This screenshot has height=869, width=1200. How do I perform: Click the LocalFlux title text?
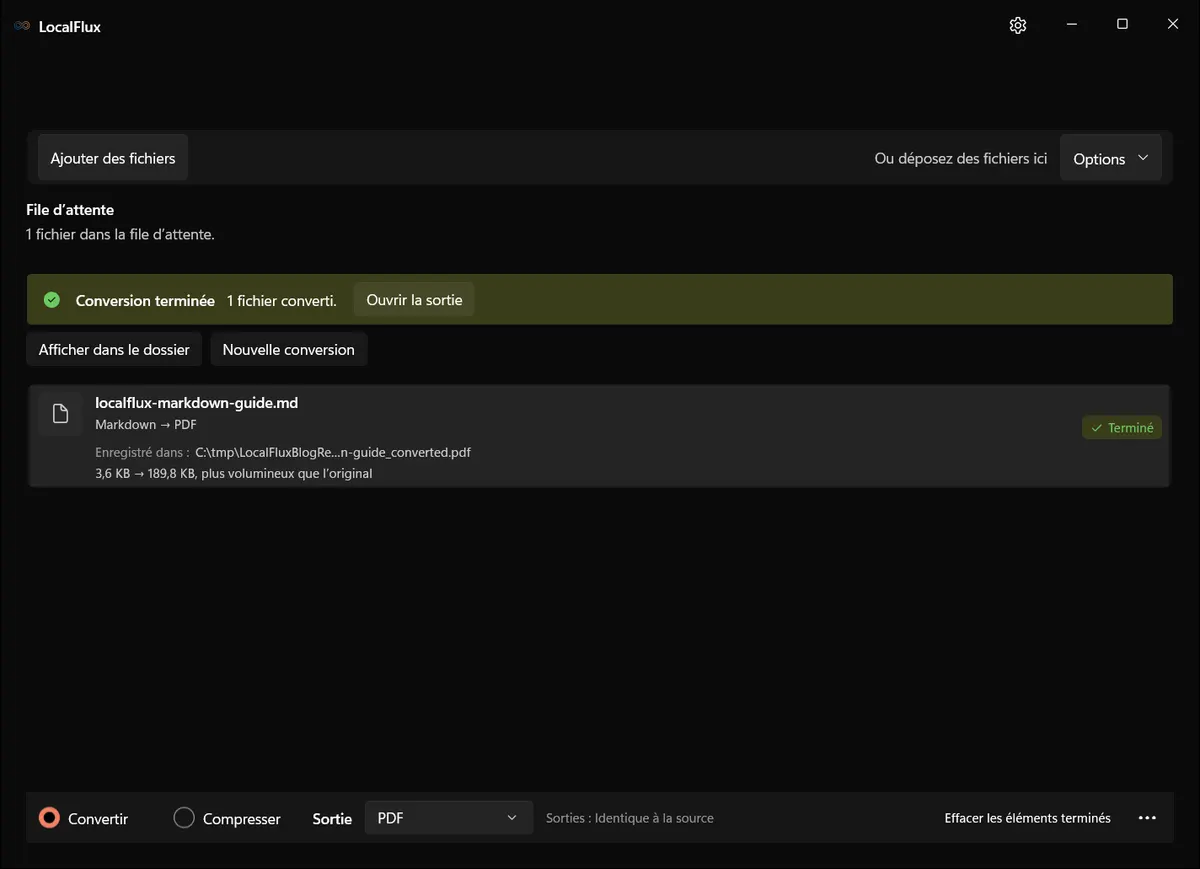pos(70,27)
